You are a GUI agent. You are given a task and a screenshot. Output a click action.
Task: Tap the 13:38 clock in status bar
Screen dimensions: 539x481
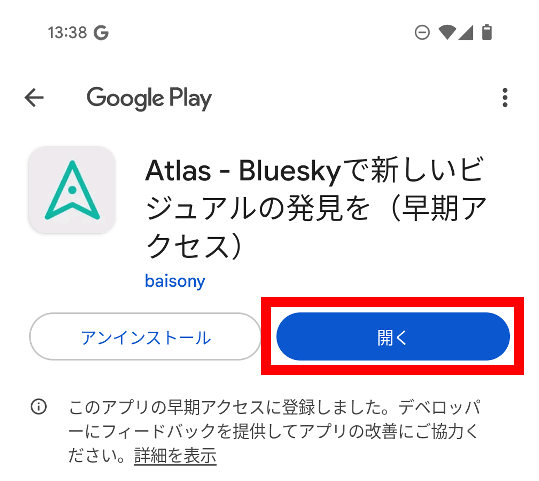(x=67, y=33)
